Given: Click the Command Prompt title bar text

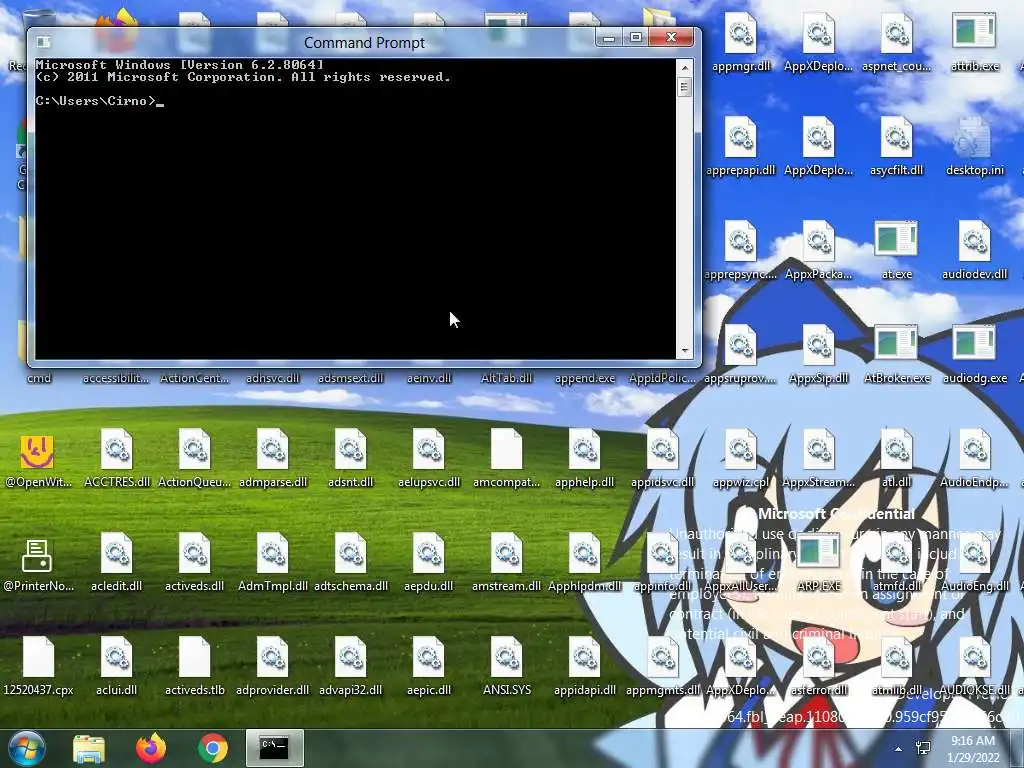Looking at the screenshot, I should coord(364,42).
